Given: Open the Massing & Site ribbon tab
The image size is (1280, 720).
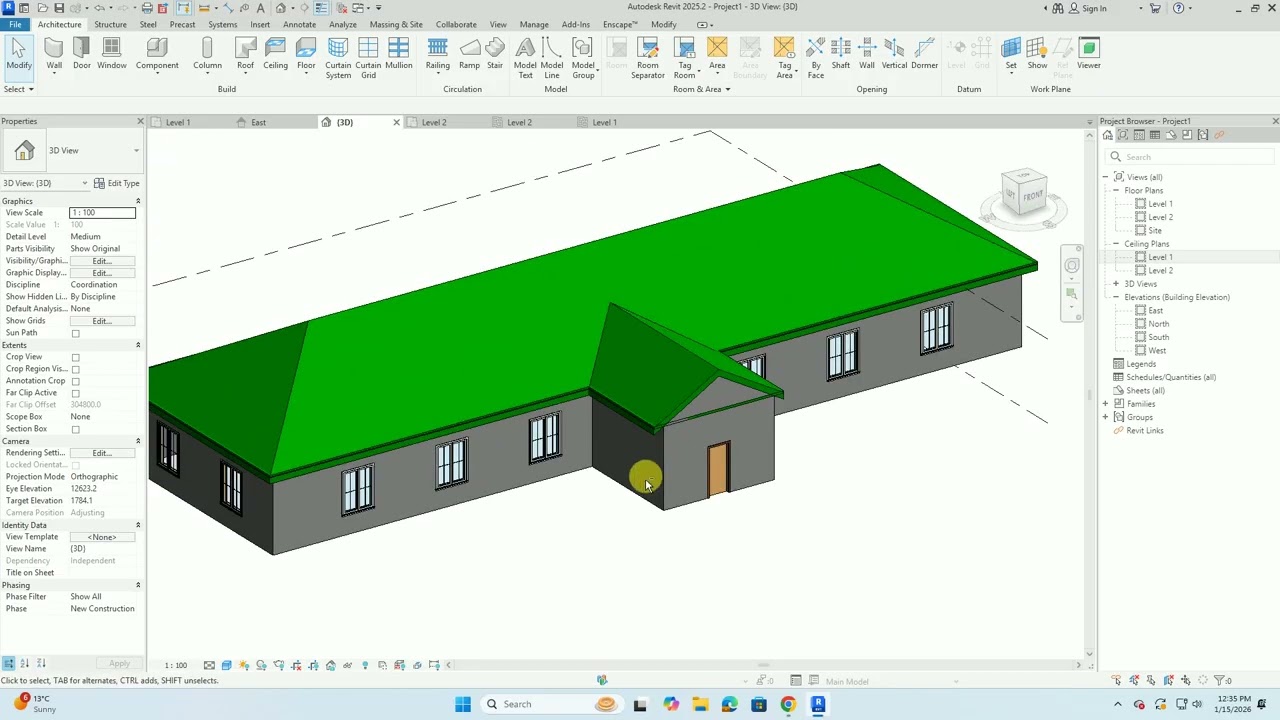Looking at the screenshot, I should [396, 24].
